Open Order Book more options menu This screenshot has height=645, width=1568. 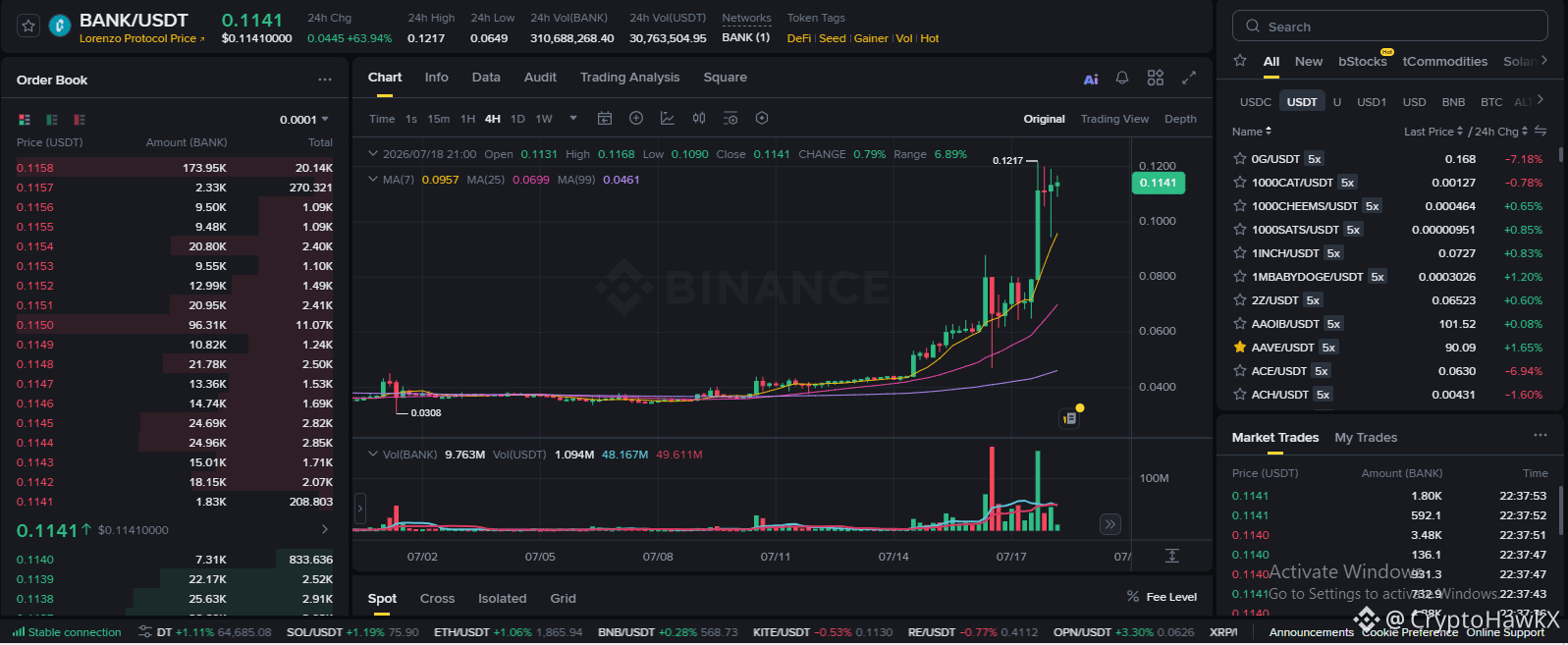325,80
